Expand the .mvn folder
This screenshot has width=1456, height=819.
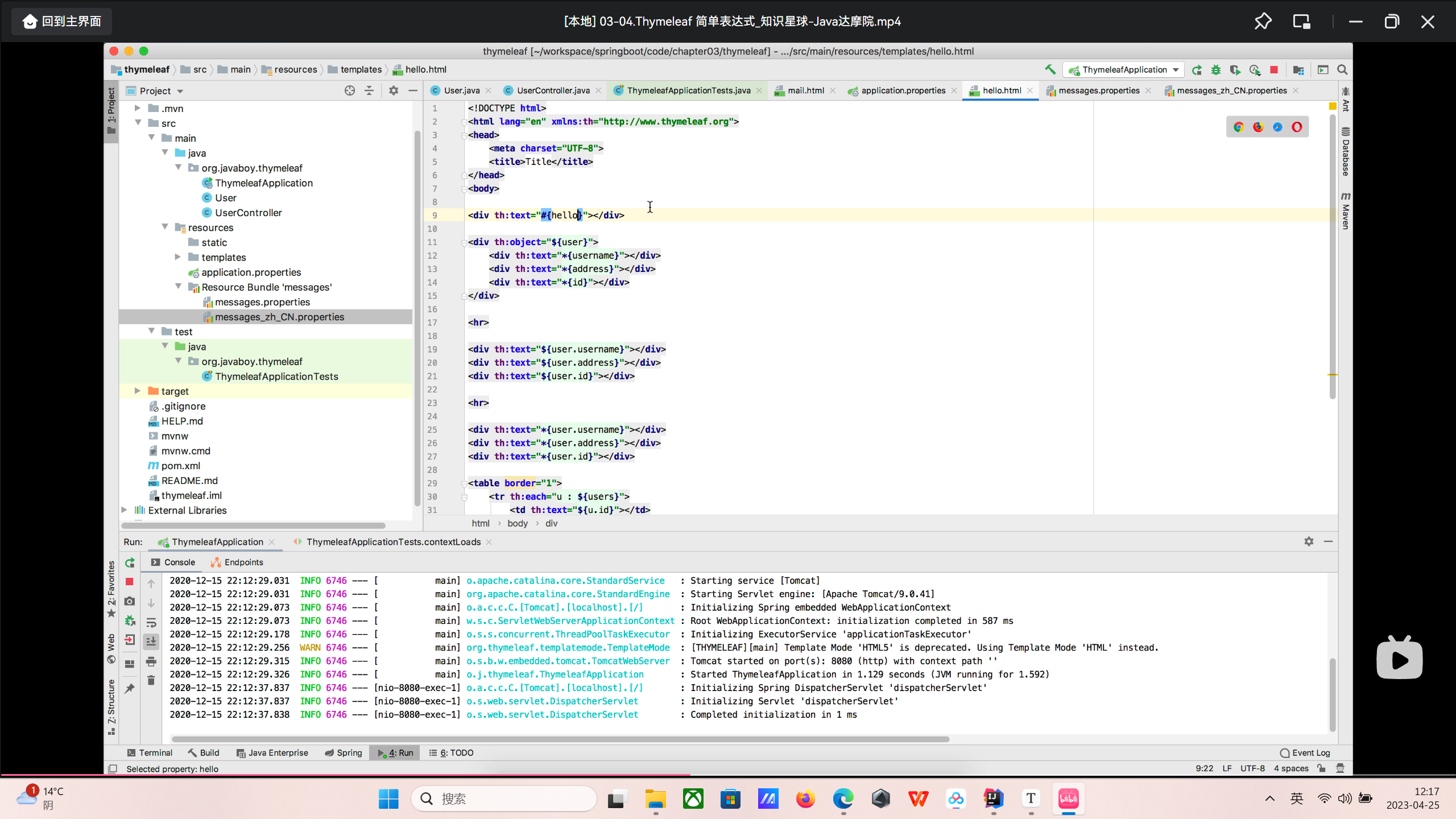pos(137,108)
